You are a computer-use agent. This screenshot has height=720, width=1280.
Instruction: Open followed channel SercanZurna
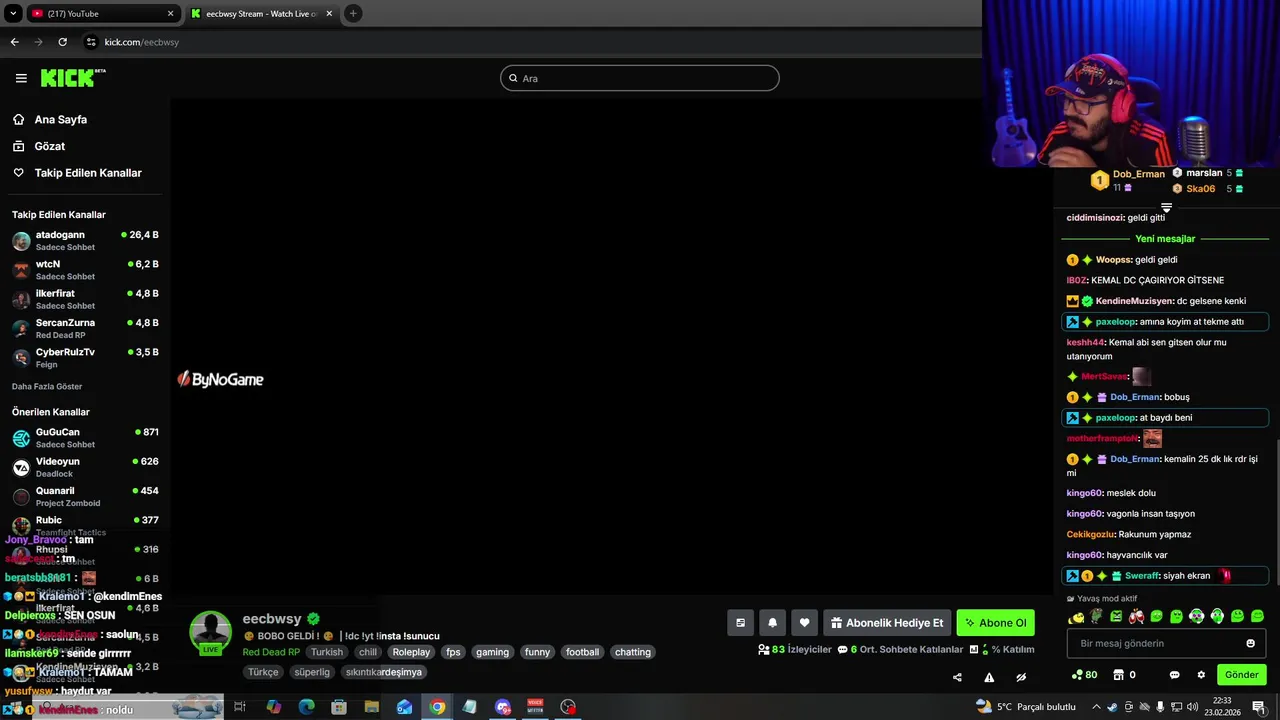pyautogui.click(x=85, y=329)
